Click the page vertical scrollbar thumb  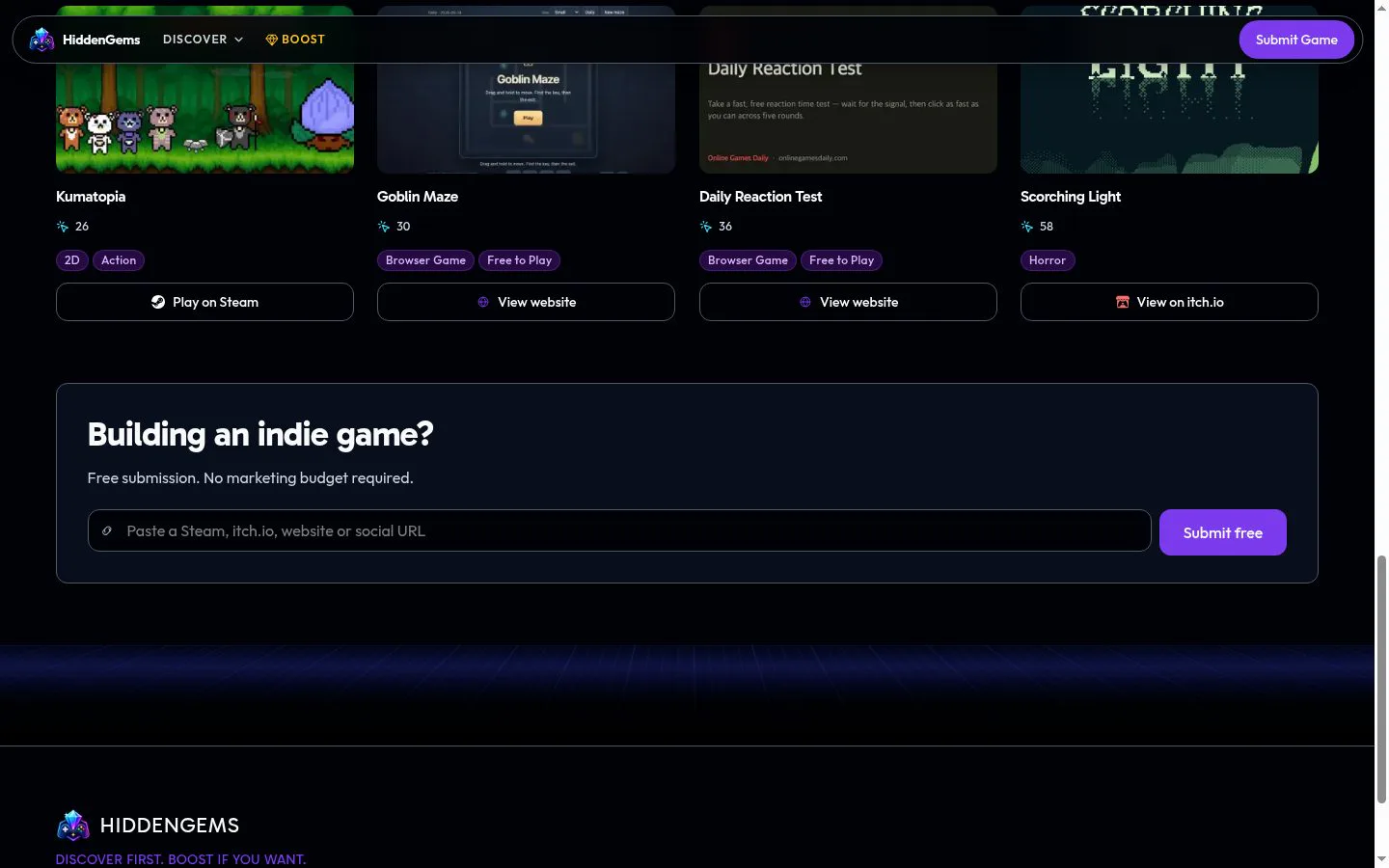pyautogui.click(x=1381, y=679)
